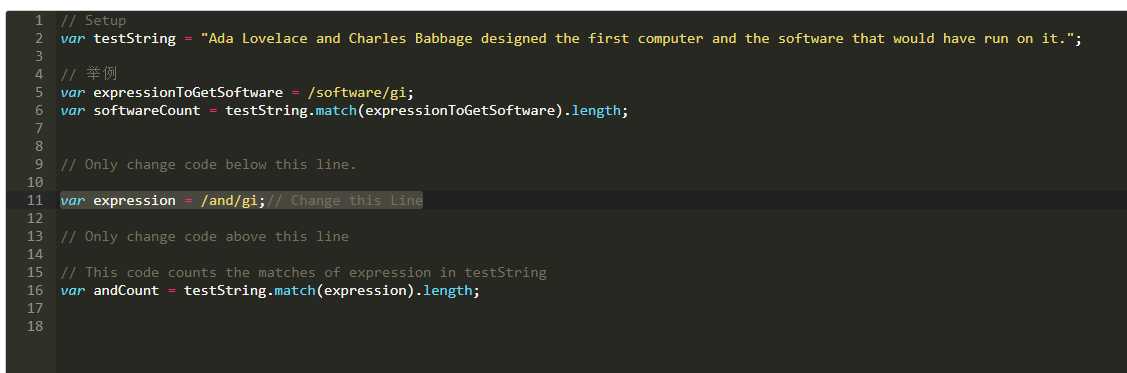
Task: Click line number 18 in the gutter
Action: [35, 326]
